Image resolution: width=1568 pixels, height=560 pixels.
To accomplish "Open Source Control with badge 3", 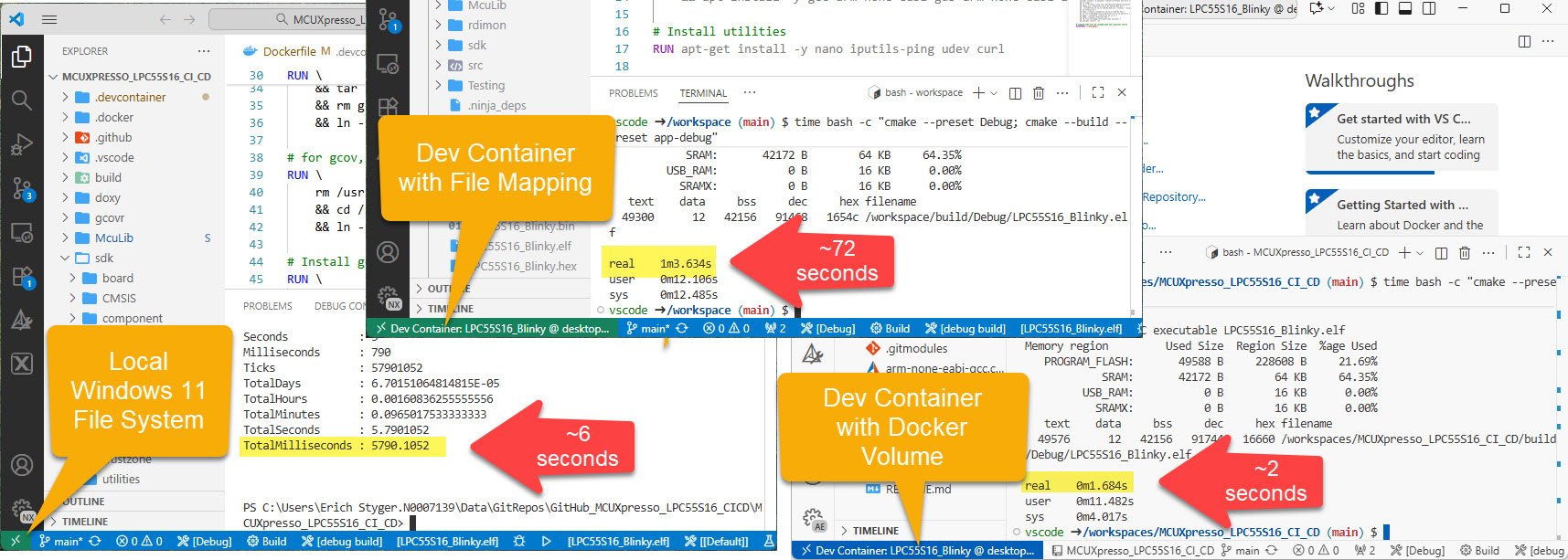I will click(21, 189).
